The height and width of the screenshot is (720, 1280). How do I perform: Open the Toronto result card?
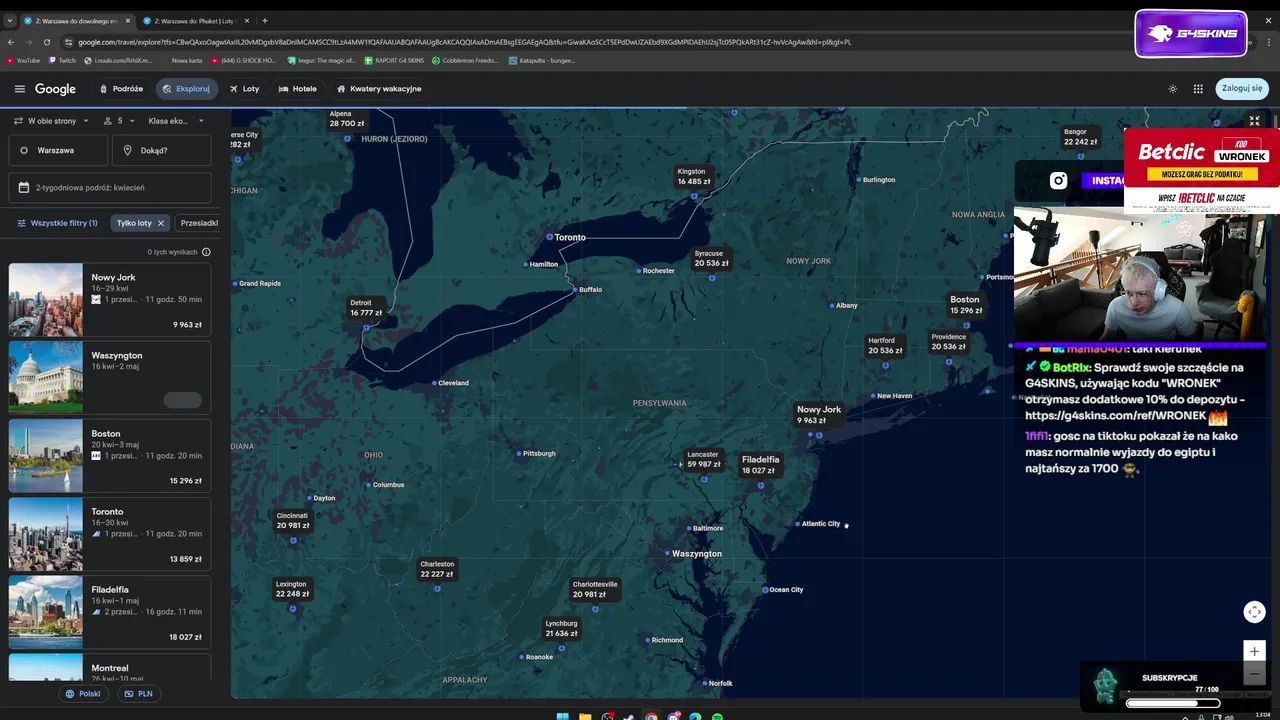click(110, 533)
